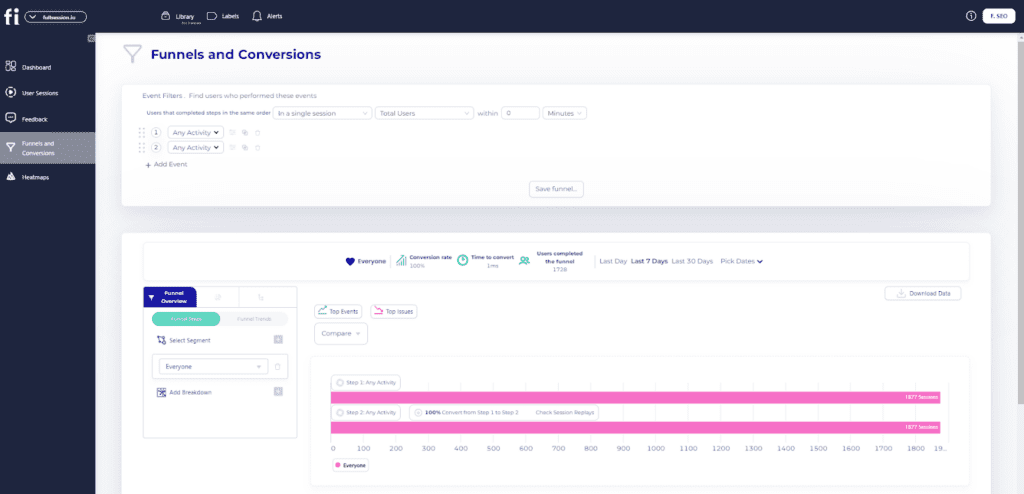Duplicate event step 2 with copy icon
1024x494 pixels.
(245, 147)
